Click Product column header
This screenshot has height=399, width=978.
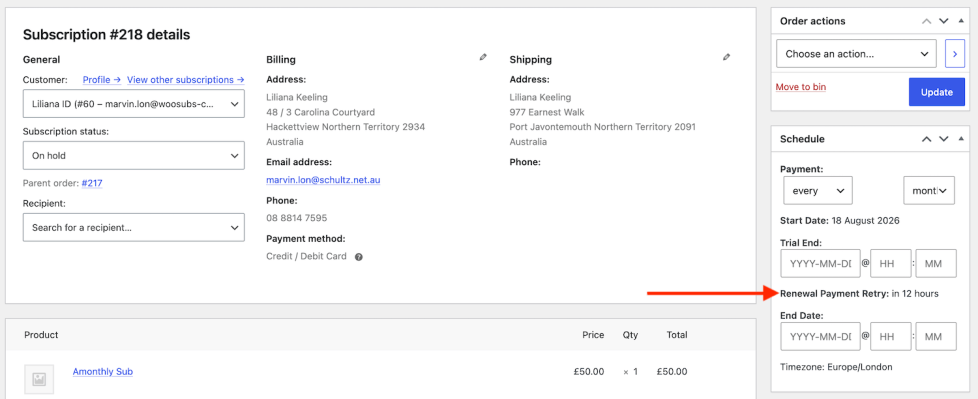point(41,335)
